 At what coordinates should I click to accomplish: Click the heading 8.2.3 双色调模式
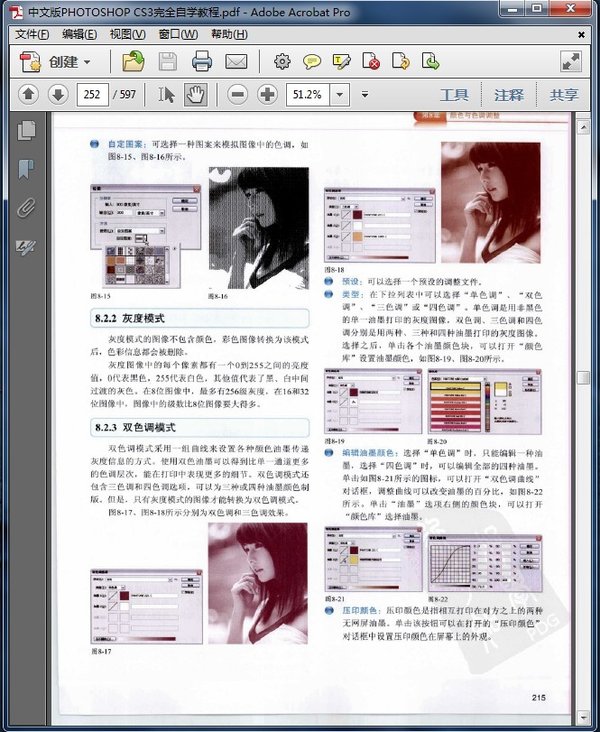(135, 427)
